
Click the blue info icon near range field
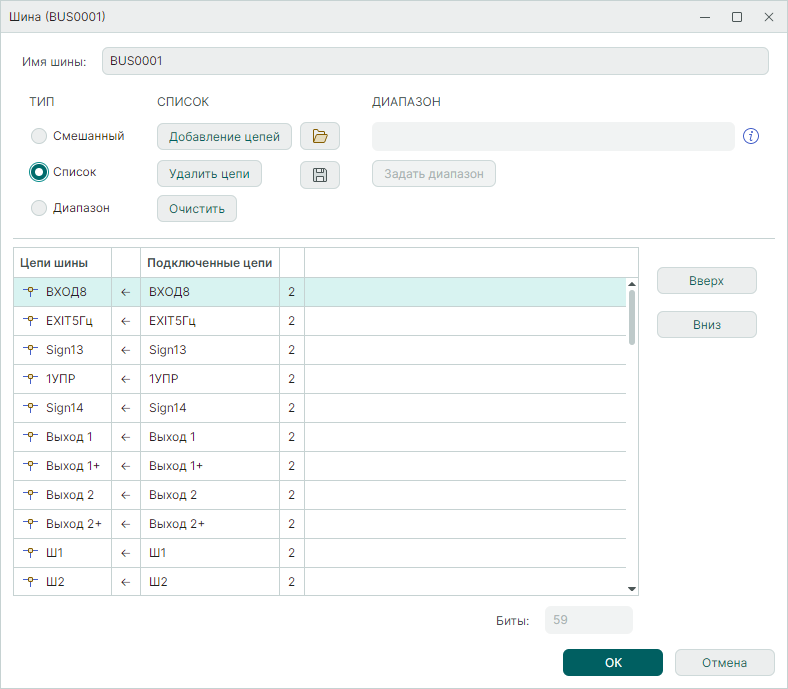752,136
